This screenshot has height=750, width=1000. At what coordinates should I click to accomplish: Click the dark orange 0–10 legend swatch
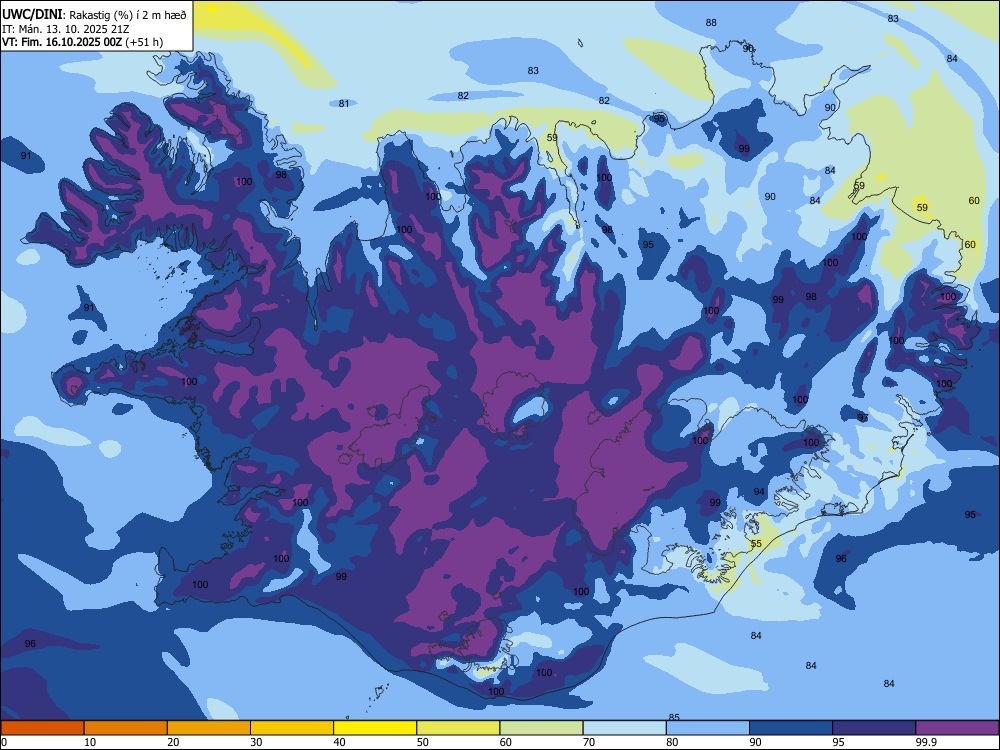[42, 728]
